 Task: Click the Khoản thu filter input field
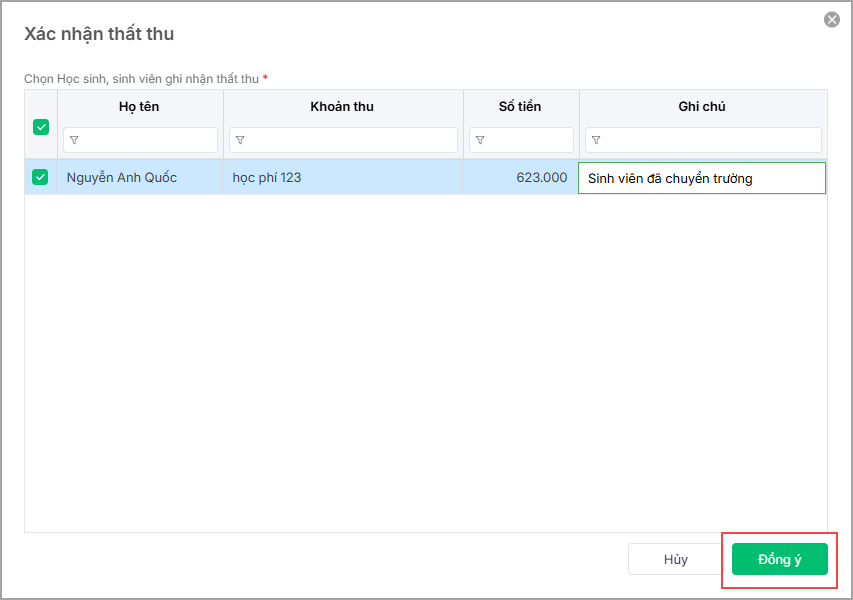(350, 140)
